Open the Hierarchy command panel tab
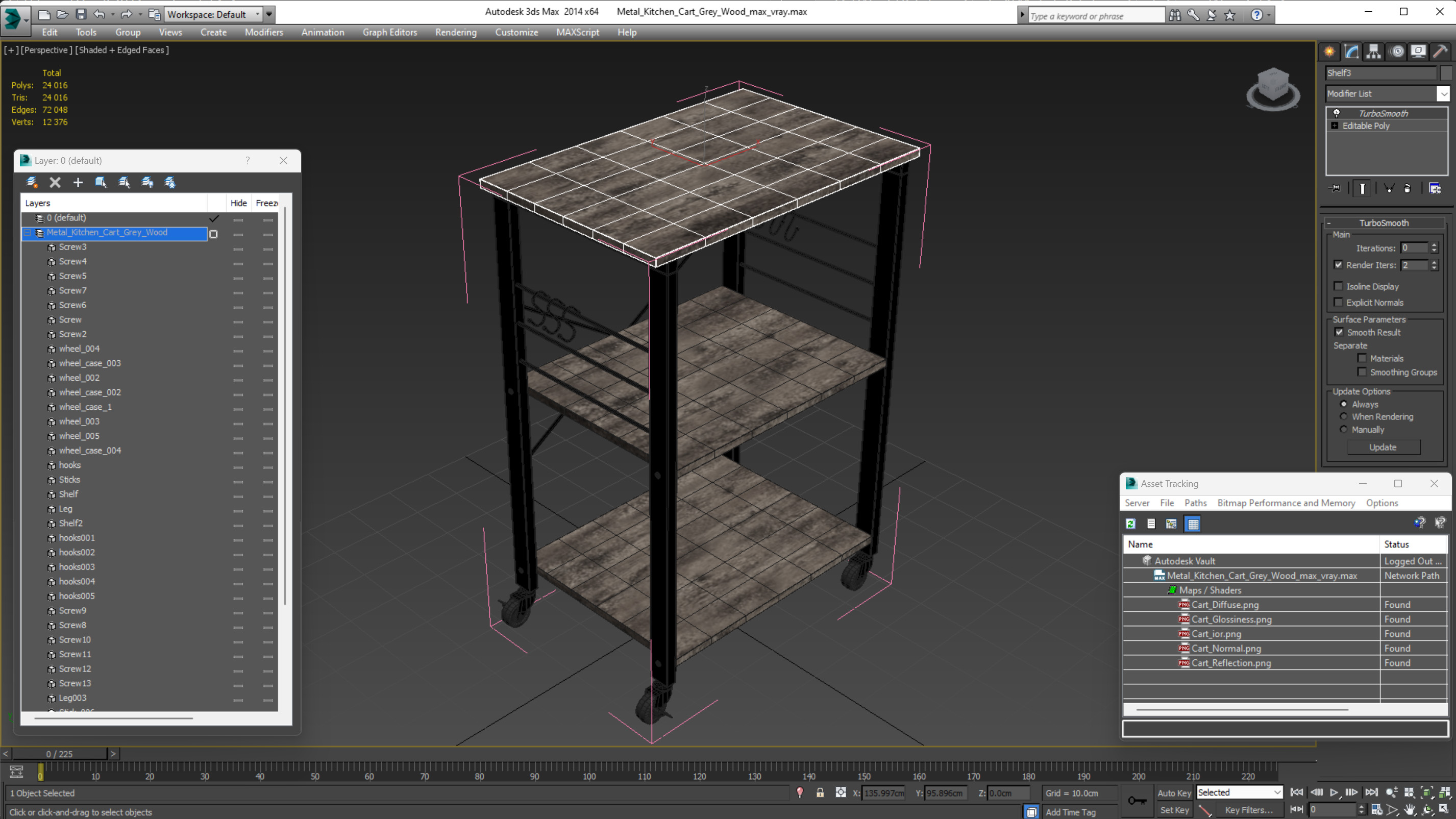Screen dimensions: 1456x819 tap(1373, 52)
